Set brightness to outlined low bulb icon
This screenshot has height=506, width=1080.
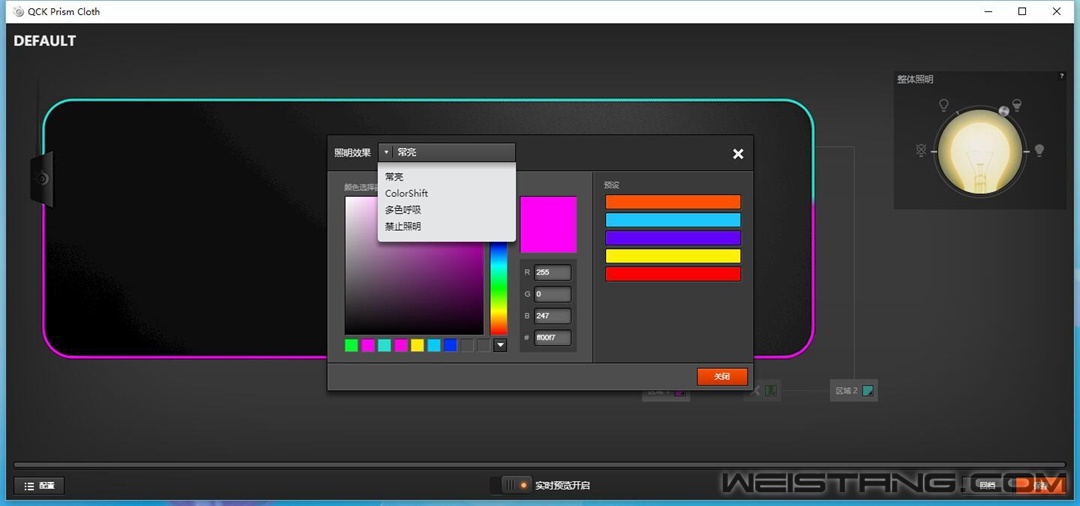[x=944, y=105]
